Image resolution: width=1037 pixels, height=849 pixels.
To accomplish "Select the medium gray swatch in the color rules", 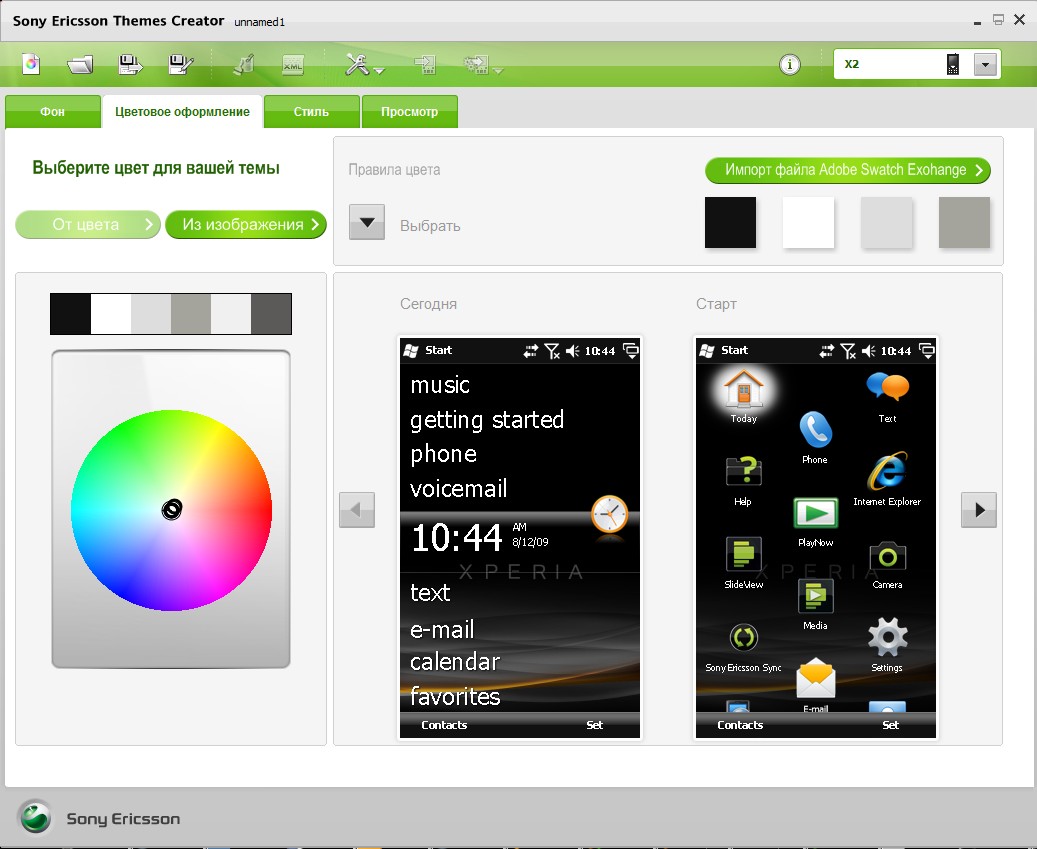I will click(964, 222).
